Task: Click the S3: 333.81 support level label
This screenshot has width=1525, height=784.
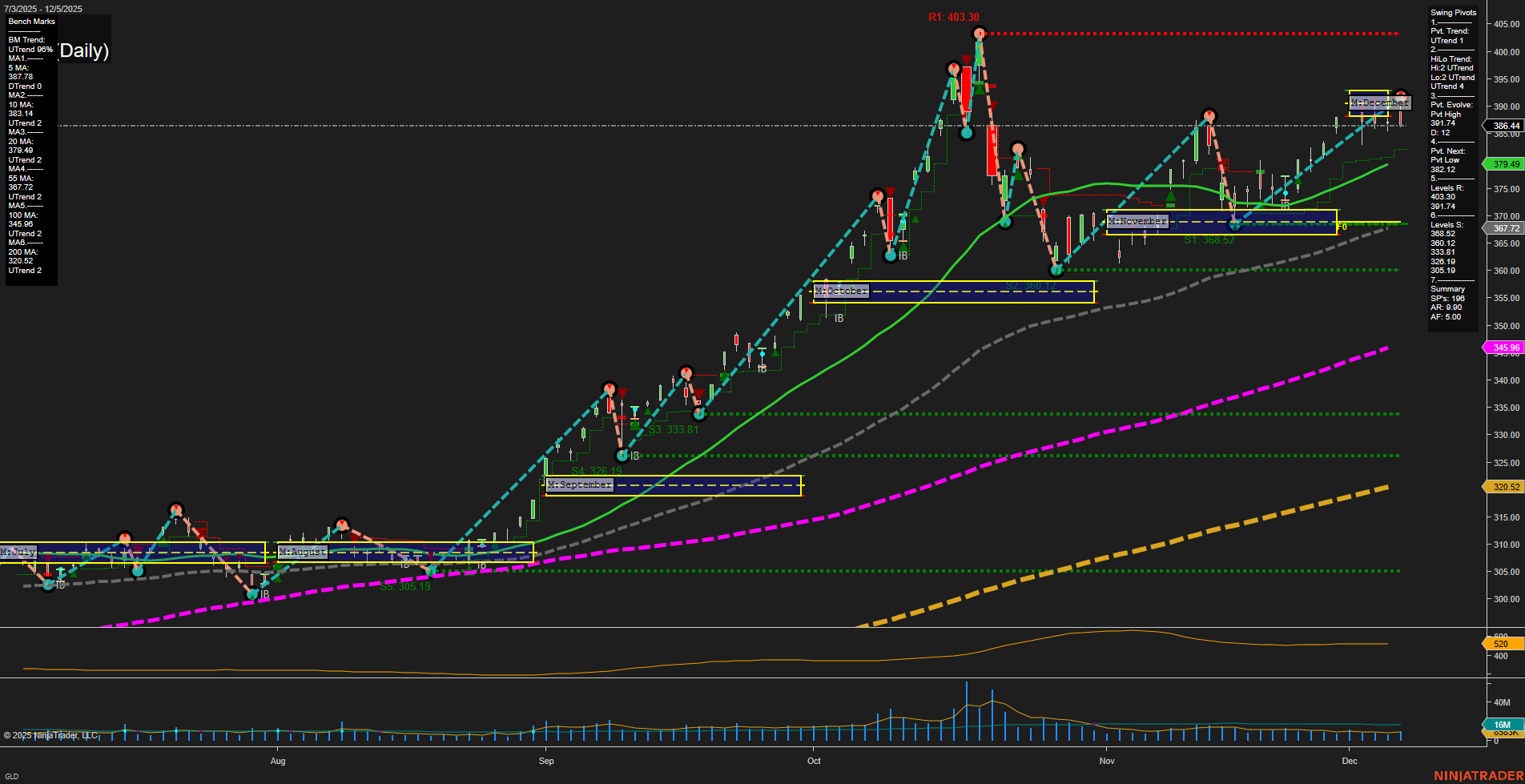Action: tap(674, 428)
